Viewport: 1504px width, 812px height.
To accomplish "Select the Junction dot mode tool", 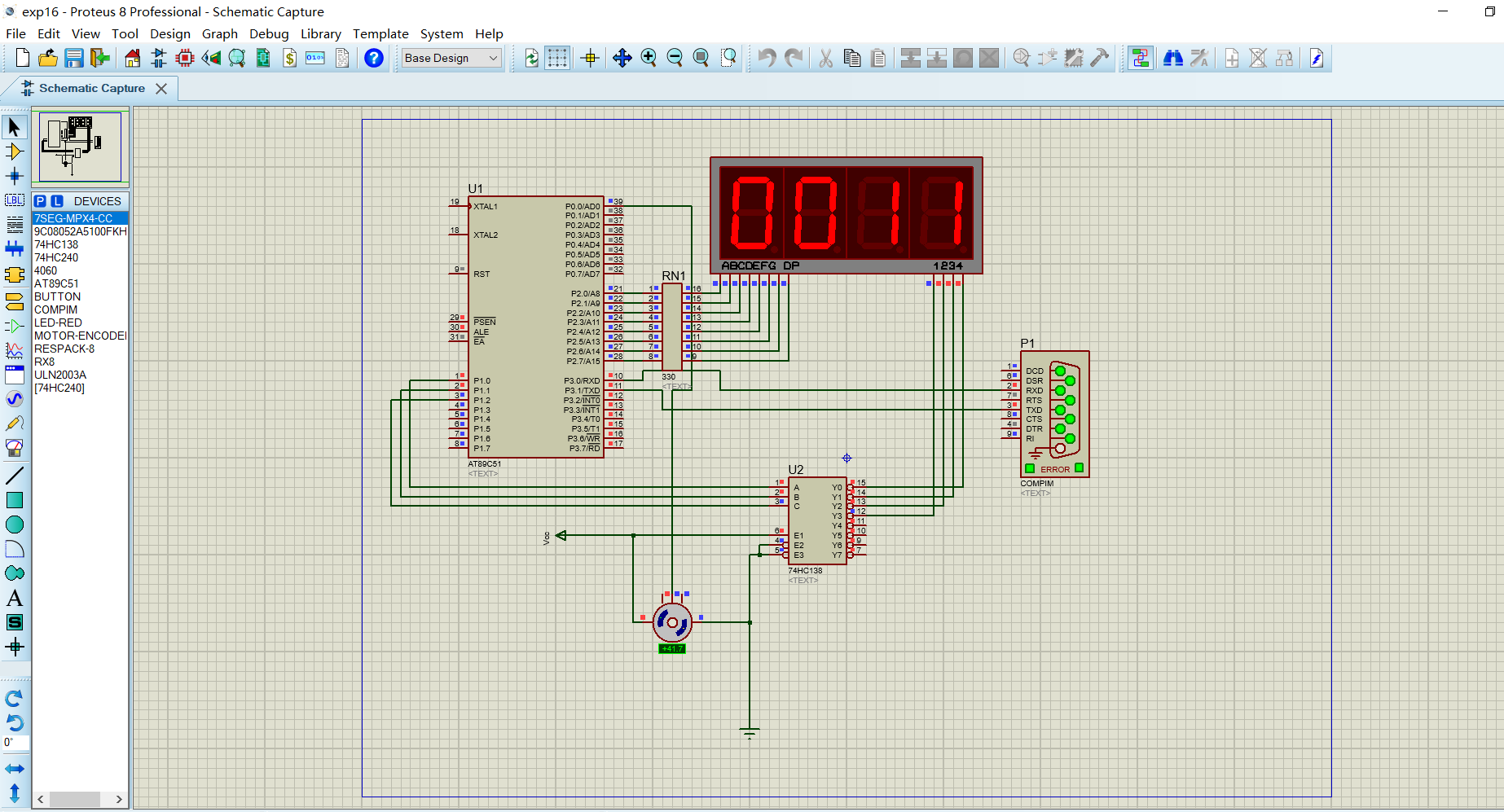I will point(15,176).
